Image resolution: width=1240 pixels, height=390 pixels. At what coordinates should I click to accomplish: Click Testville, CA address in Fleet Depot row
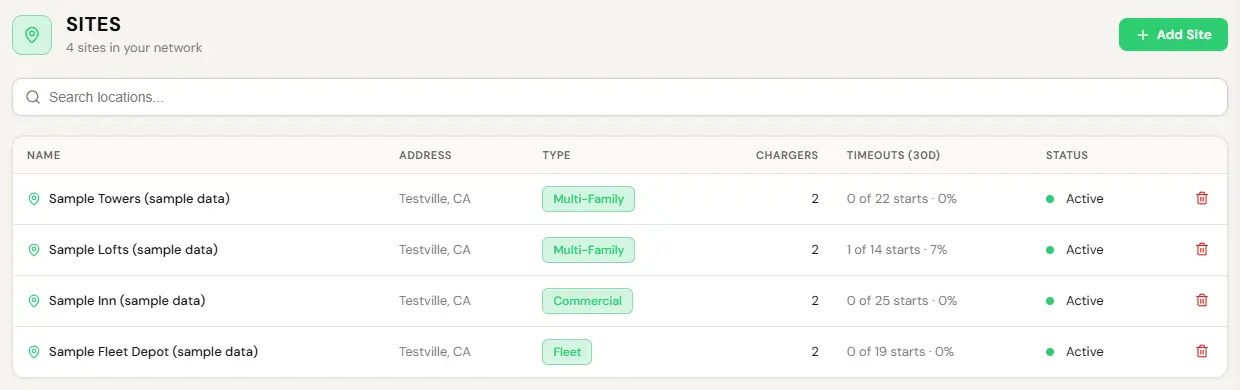coord(435,352)
